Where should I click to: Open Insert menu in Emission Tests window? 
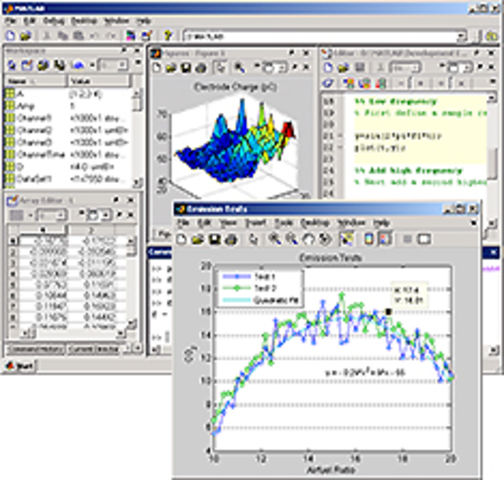[x=256, y=223]
